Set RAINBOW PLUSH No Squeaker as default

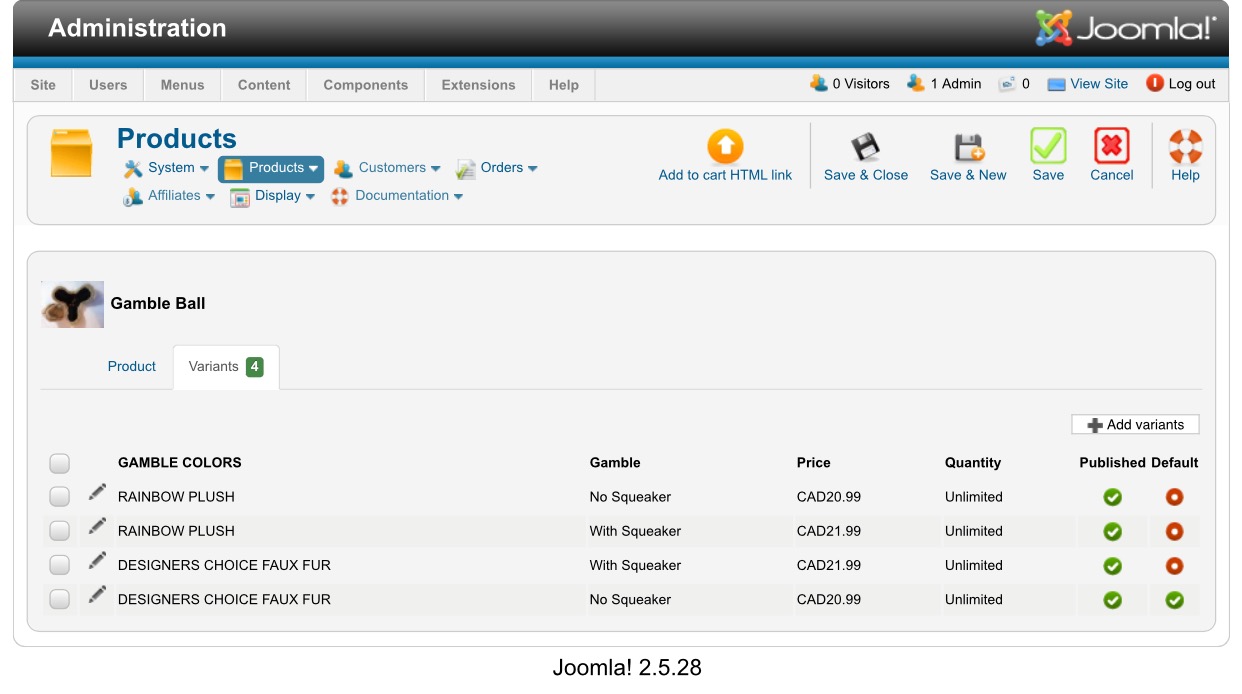[1174, 497]
